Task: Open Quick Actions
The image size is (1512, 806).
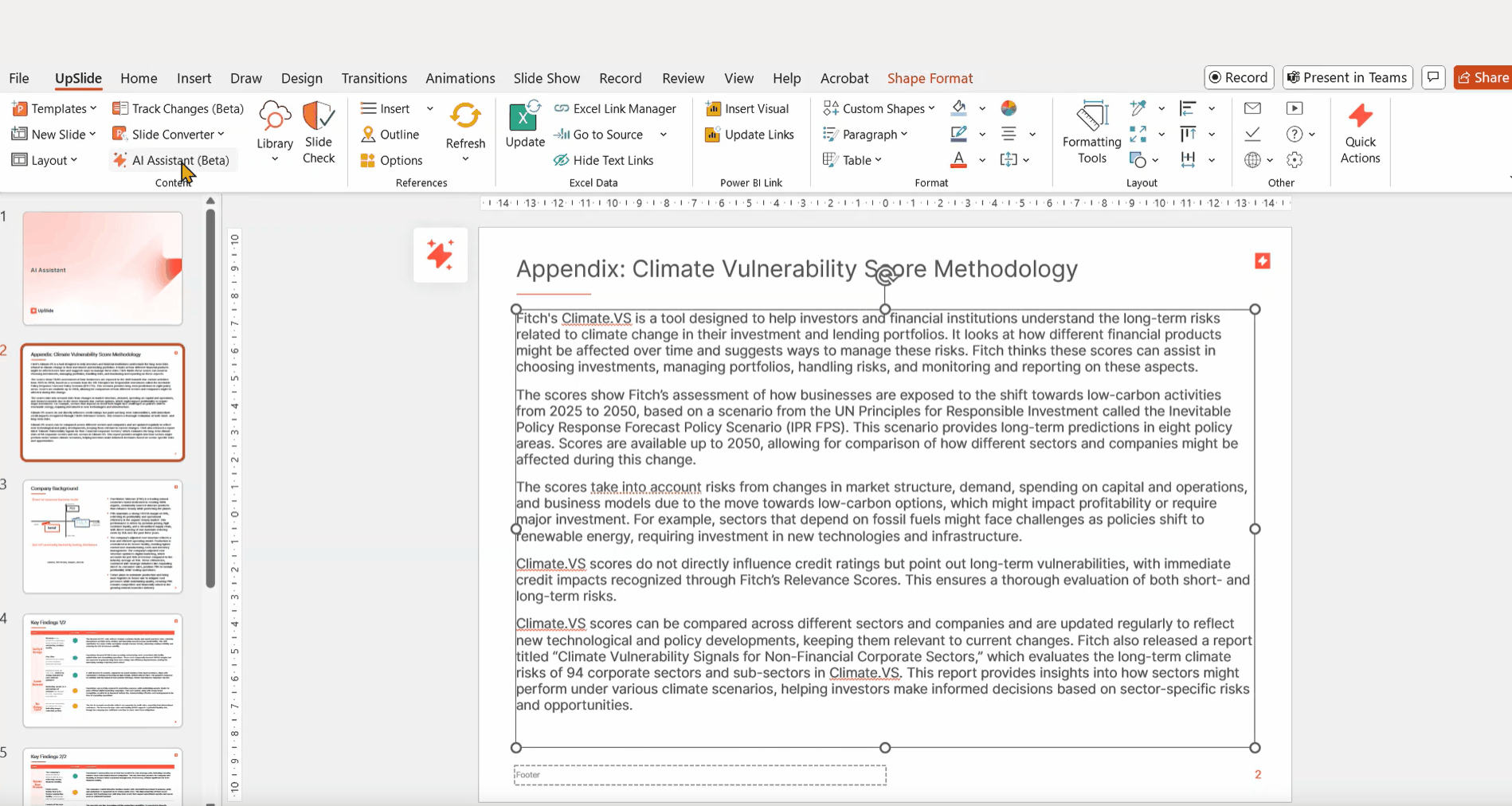Action: [x=1360, y=132]
